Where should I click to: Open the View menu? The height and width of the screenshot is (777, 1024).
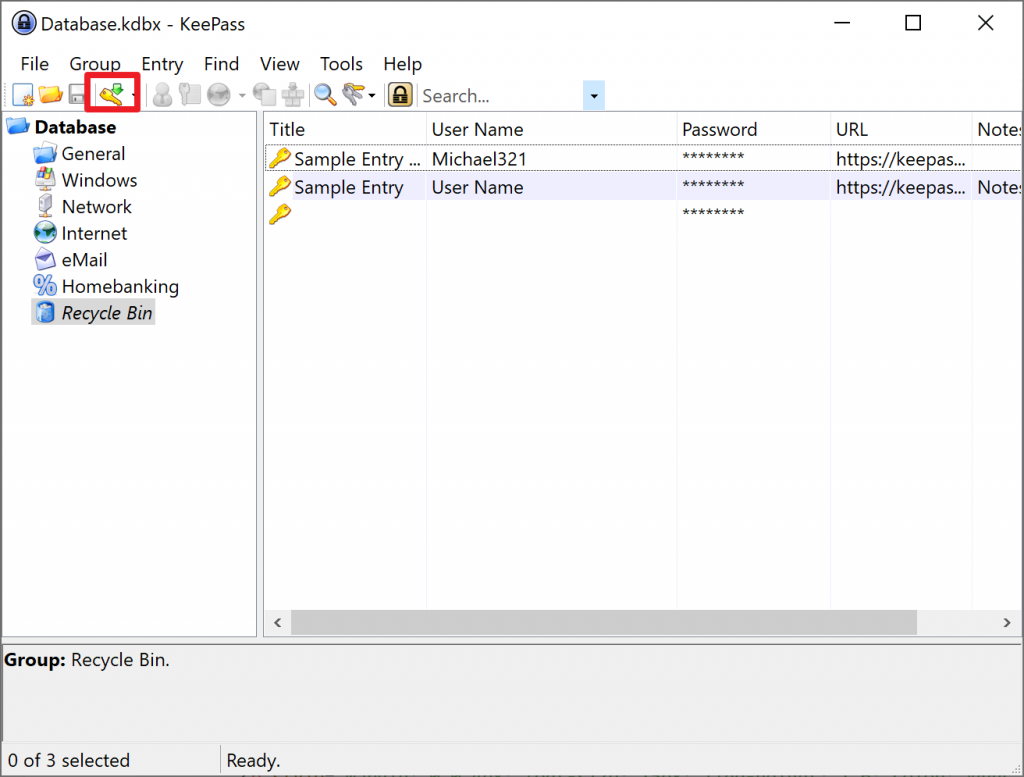click(x=280, y=64)
